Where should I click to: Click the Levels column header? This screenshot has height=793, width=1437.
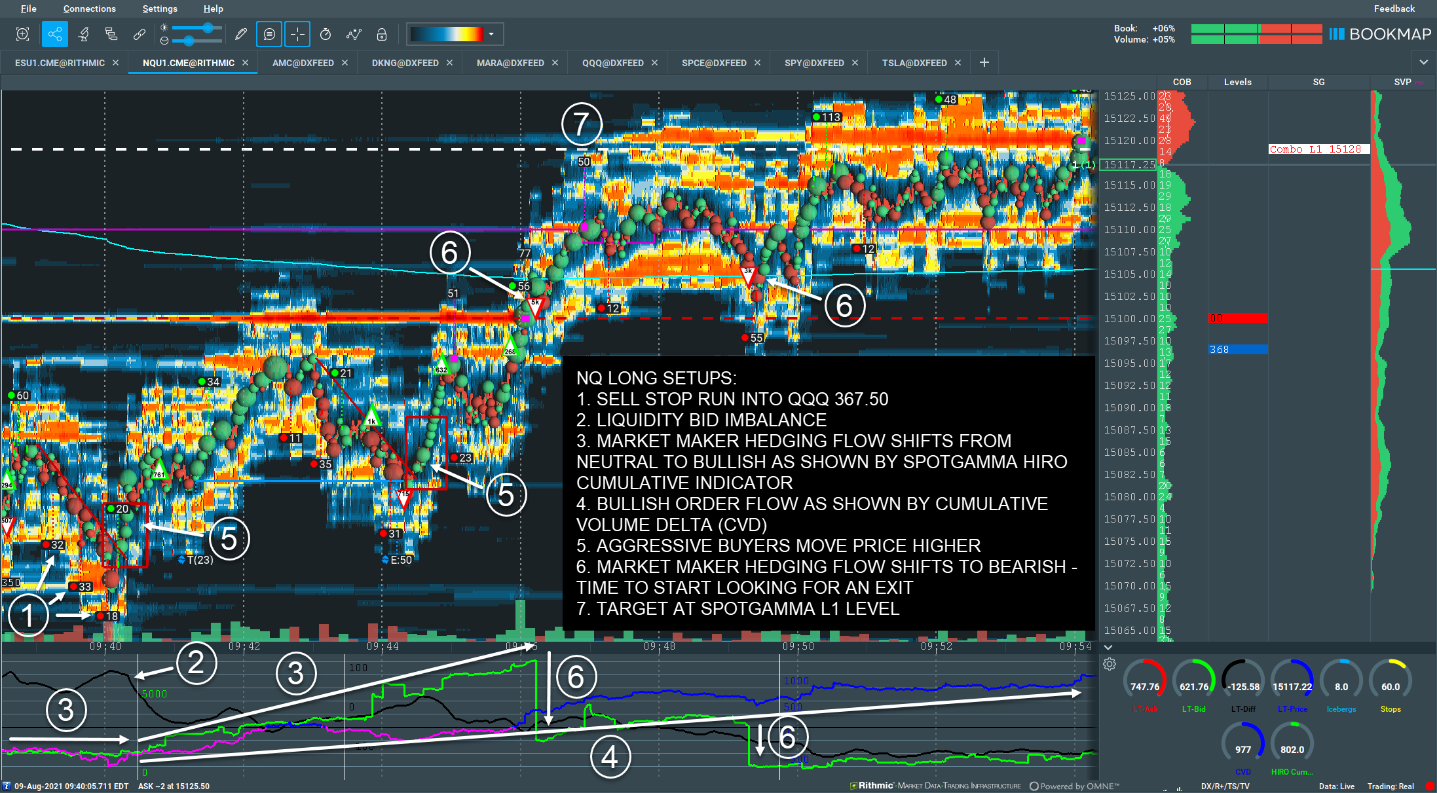[1237, 82]
